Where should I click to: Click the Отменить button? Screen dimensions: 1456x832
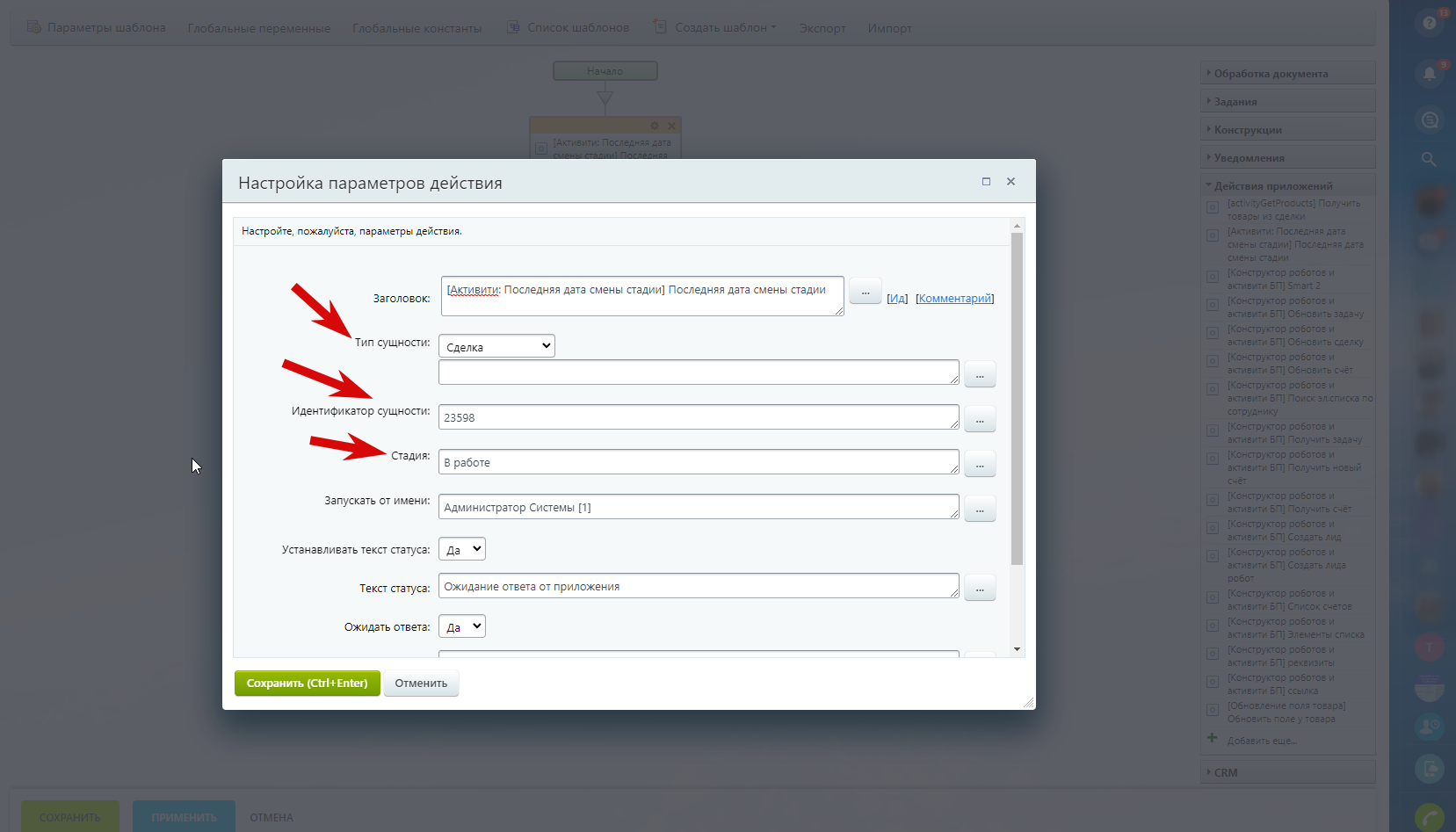coord(421,684)
